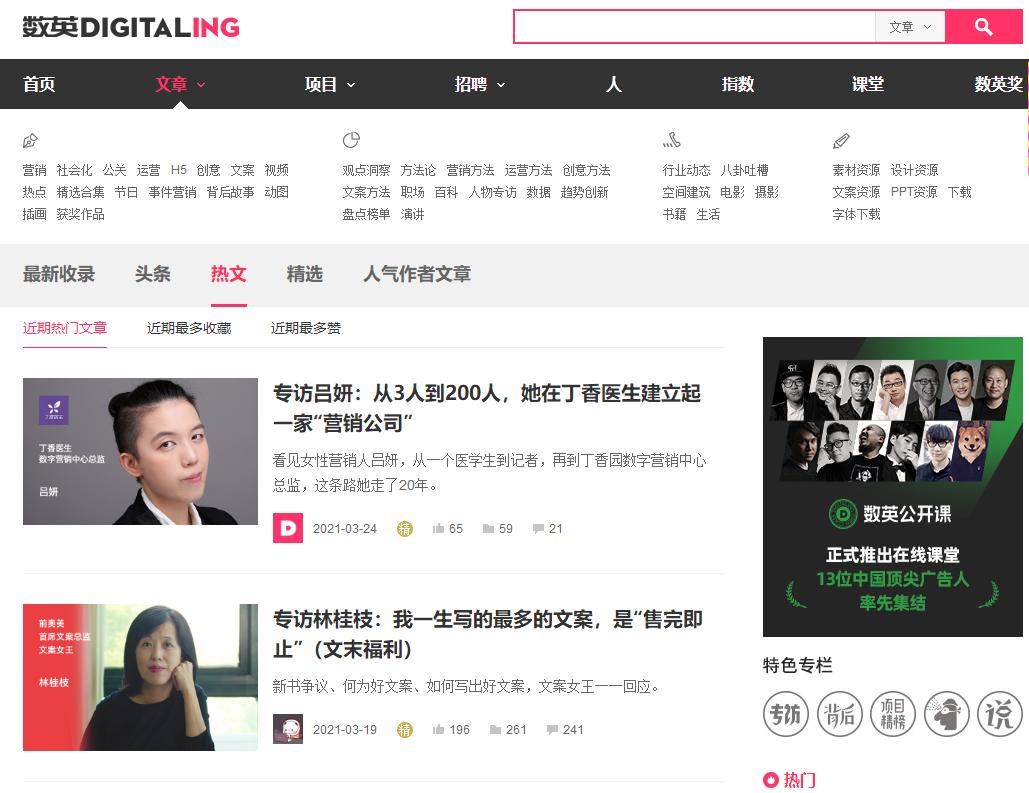Open the 文章 search type dropdown
This screenshot has height=793, width=1029.
pyautogui.click(x=908, y=27)
